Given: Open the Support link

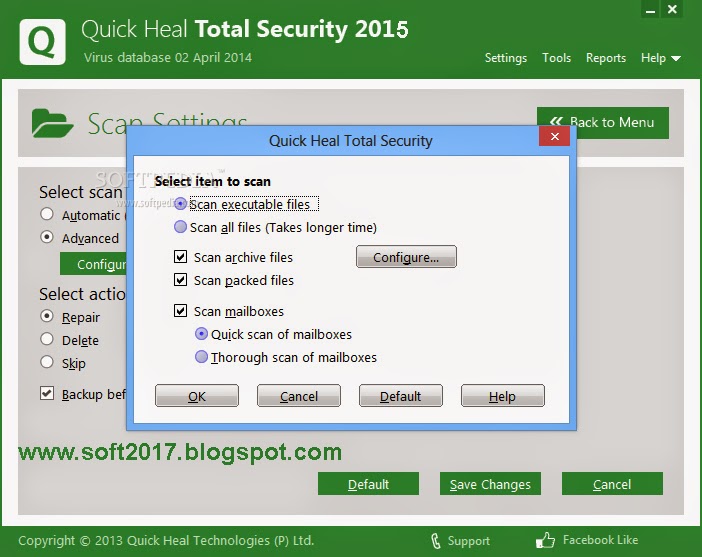Looking at the screenshot, I should tap(468, 541).
